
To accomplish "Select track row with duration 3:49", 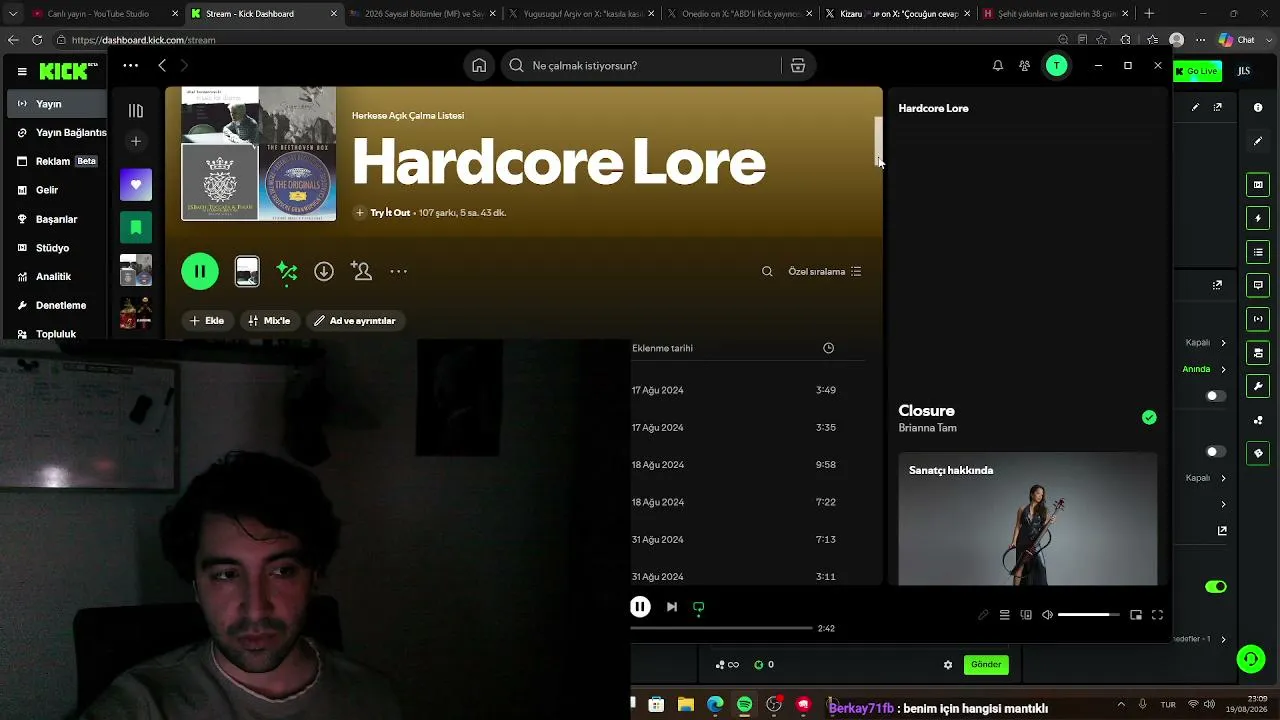I will tap(748, 390).
